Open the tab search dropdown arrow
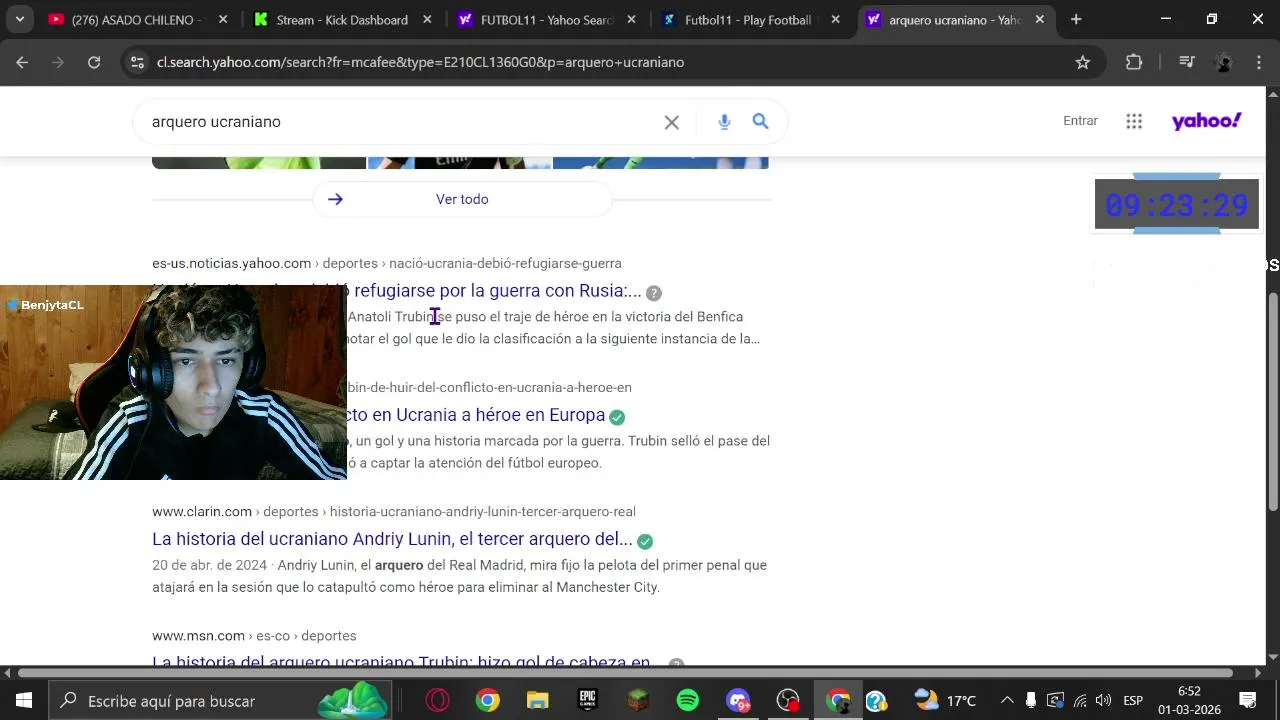Image resolution: width=1280 pixels, height=720 pixels. point(19,19)
